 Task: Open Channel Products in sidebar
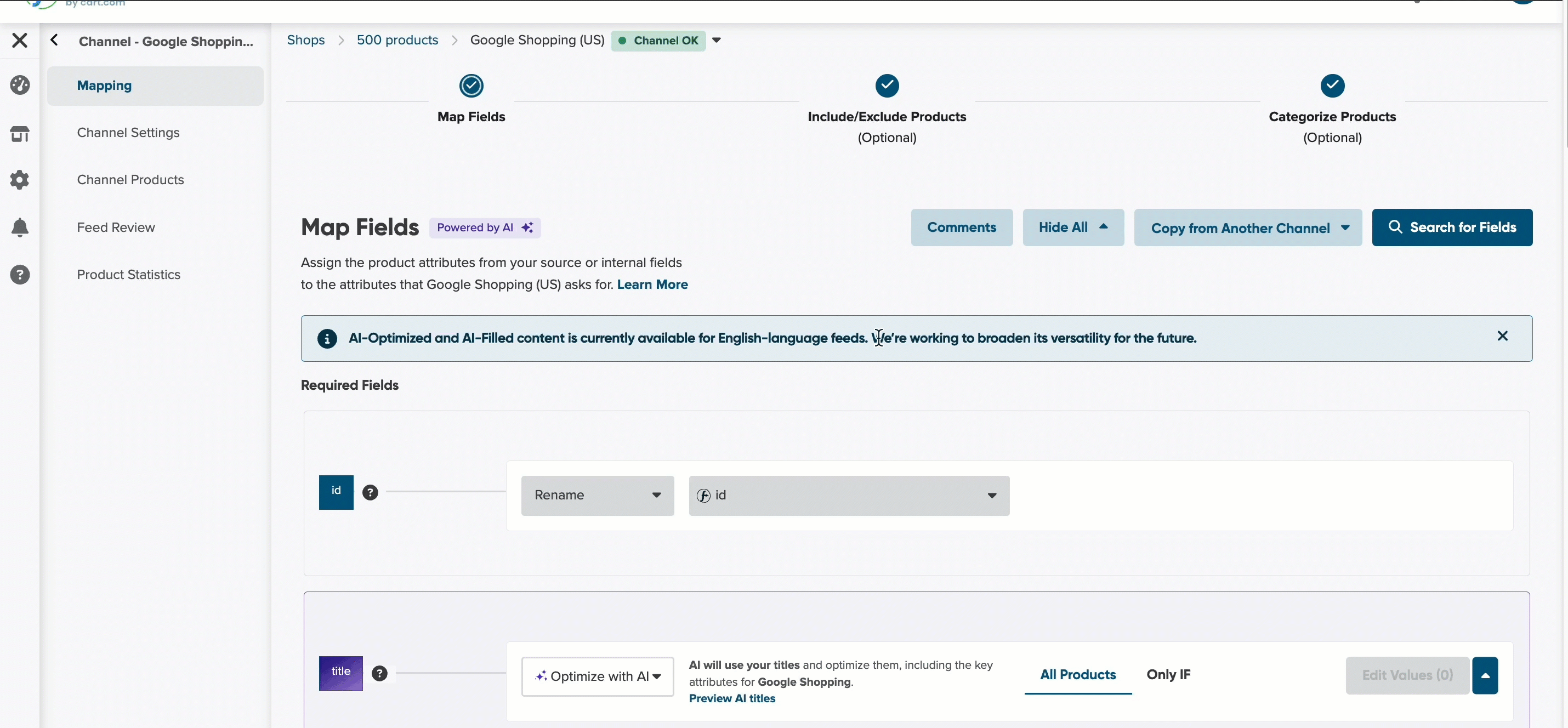point(130,180)
